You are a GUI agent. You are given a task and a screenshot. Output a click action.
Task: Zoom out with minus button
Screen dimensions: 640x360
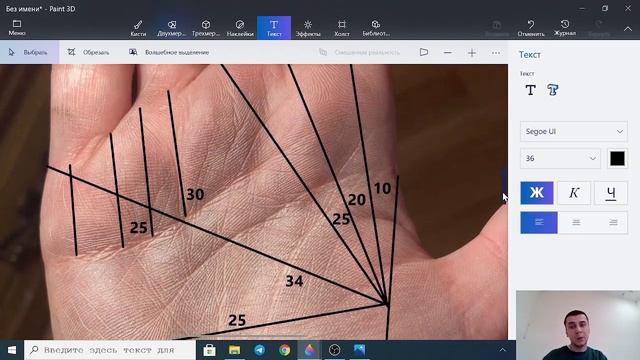447,52
